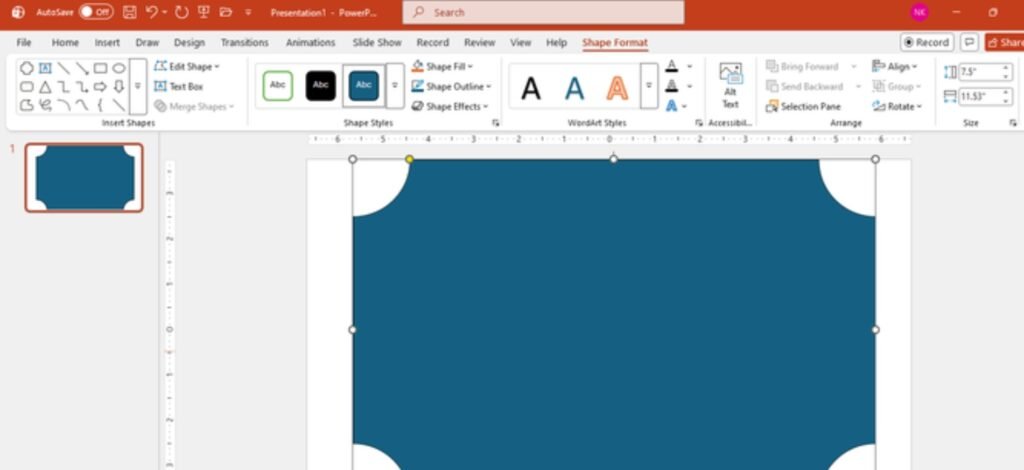Switch to the Transitions tab

(x=244, y=42)
